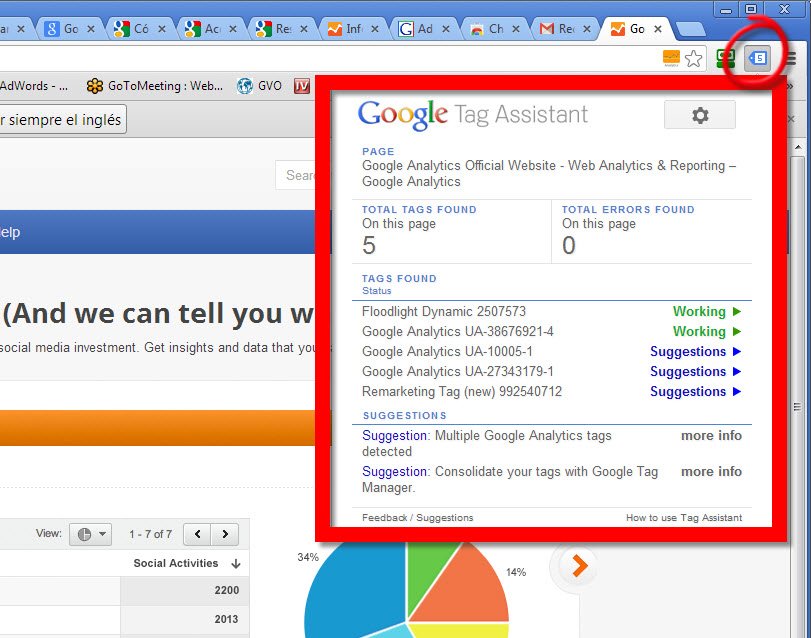Click the green extension icon beside Tag Assistant
Viewport: 811px width, 638px height.
tap(724, 59)
